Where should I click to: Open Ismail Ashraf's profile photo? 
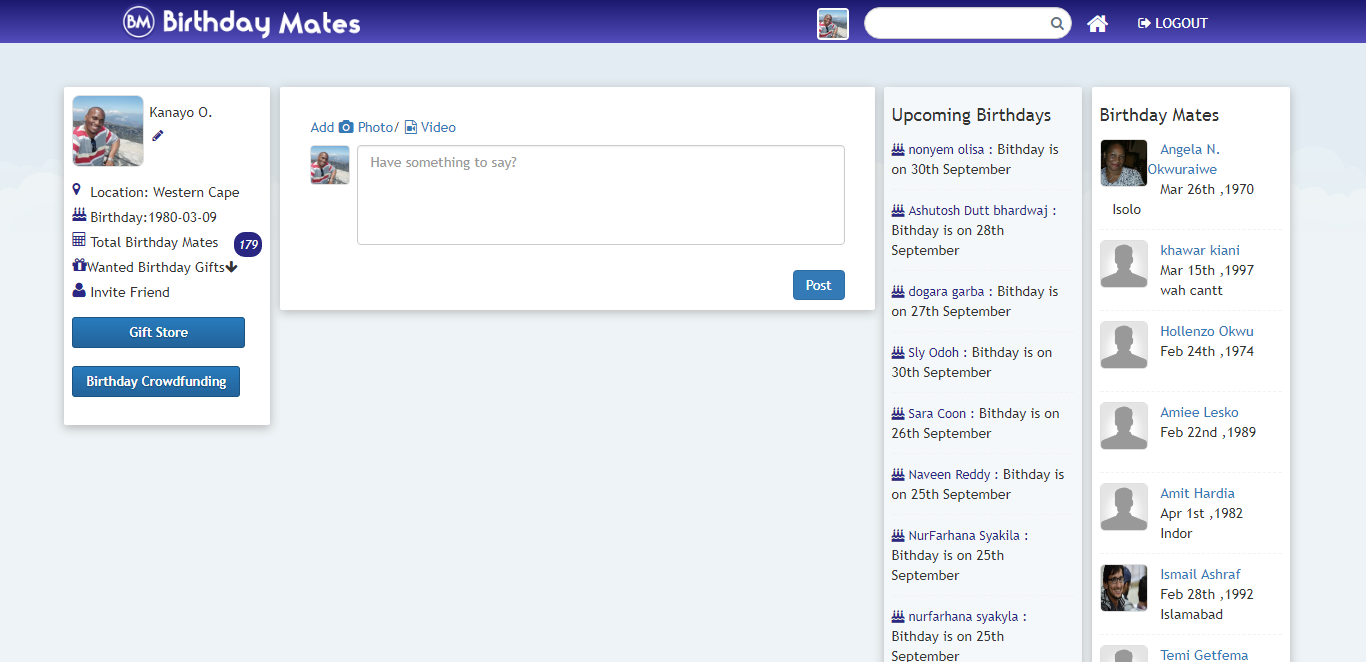(1124, 588)
